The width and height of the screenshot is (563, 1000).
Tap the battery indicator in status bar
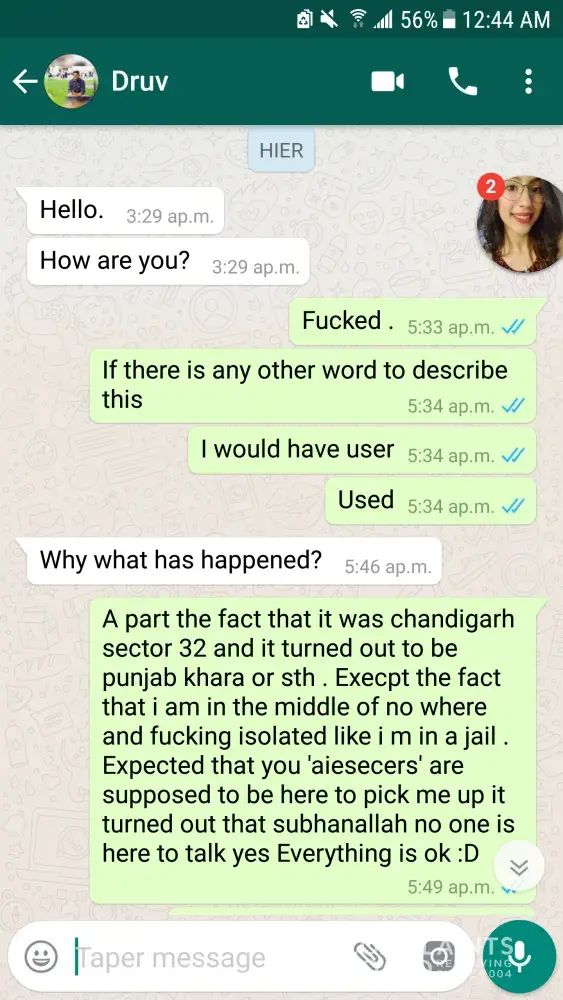point(449,20)
